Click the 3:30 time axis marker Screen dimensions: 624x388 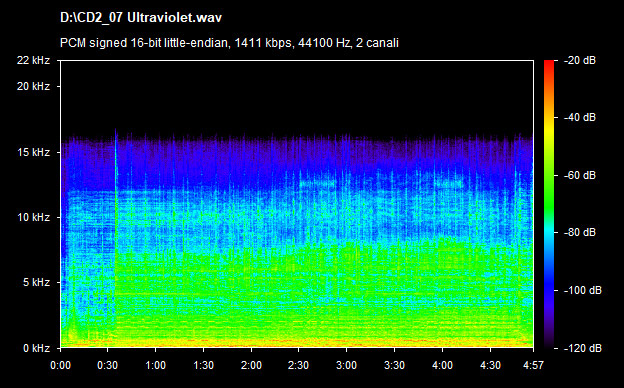(394, 365)
